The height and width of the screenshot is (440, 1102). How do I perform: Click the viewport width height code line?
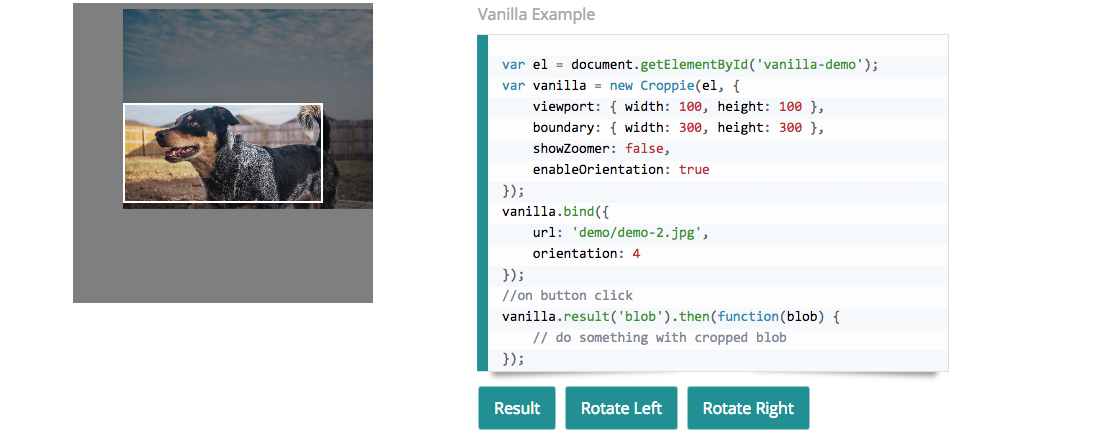(678, 107)
